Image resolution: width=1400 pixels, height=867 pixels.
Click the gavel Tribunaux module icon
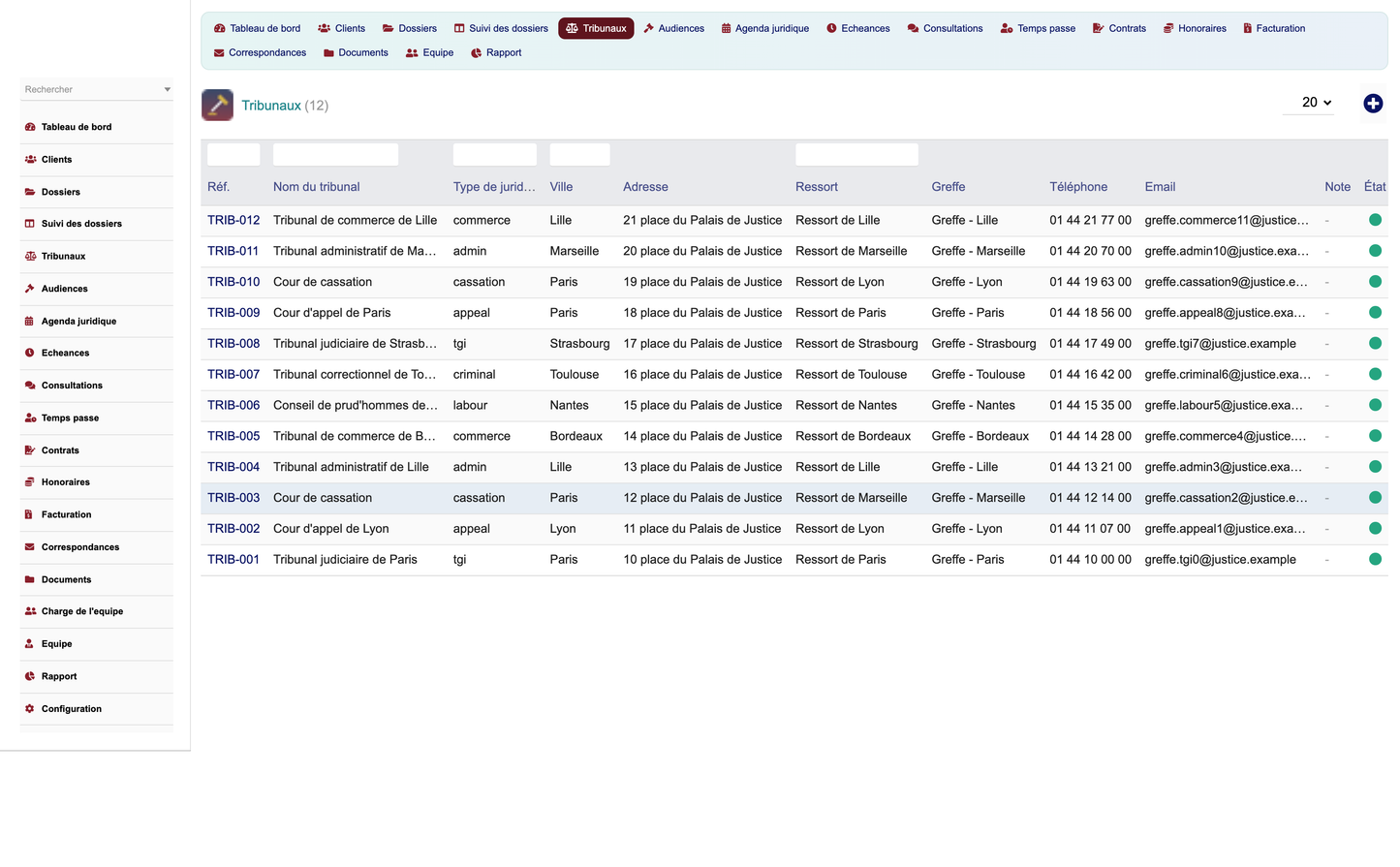coord(217,105)
